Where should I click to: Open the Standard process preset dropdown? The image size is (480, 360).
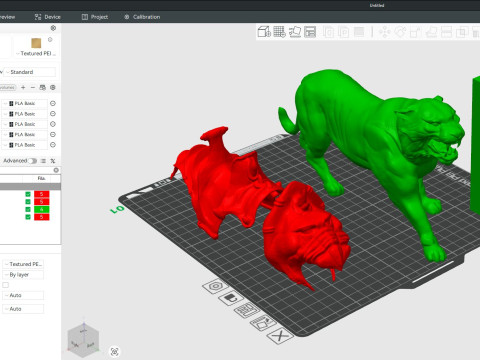29,72
